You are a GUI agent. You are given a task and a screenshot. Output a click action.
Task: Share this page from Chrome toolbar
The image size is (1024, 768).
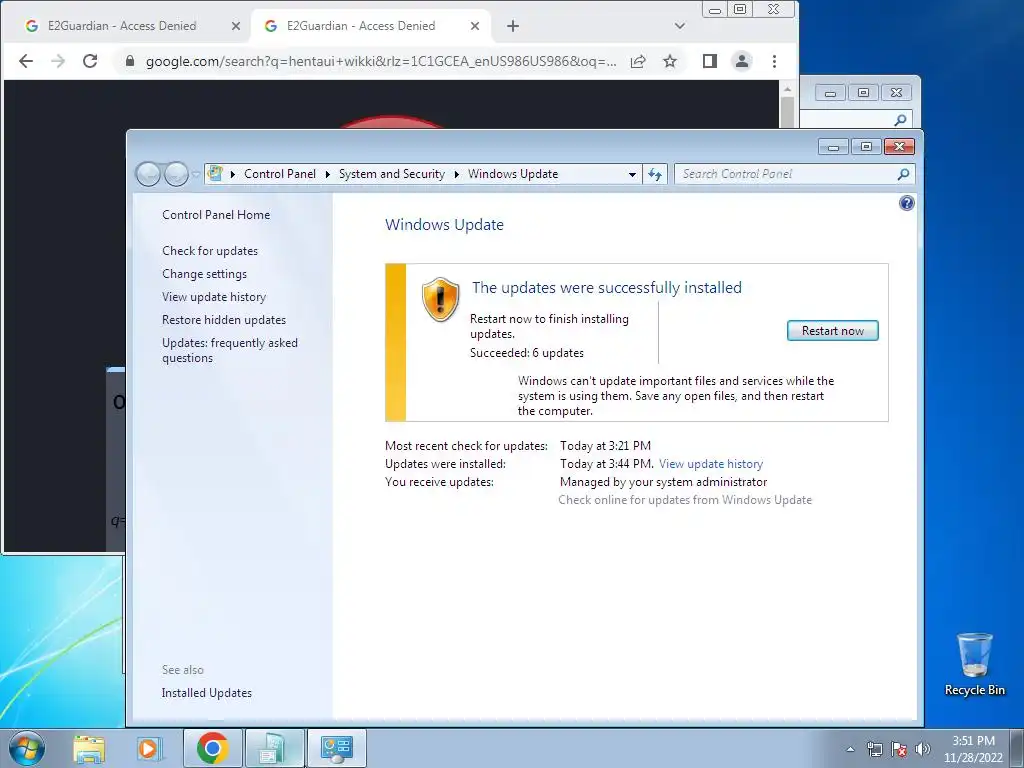tap(638, 61)
